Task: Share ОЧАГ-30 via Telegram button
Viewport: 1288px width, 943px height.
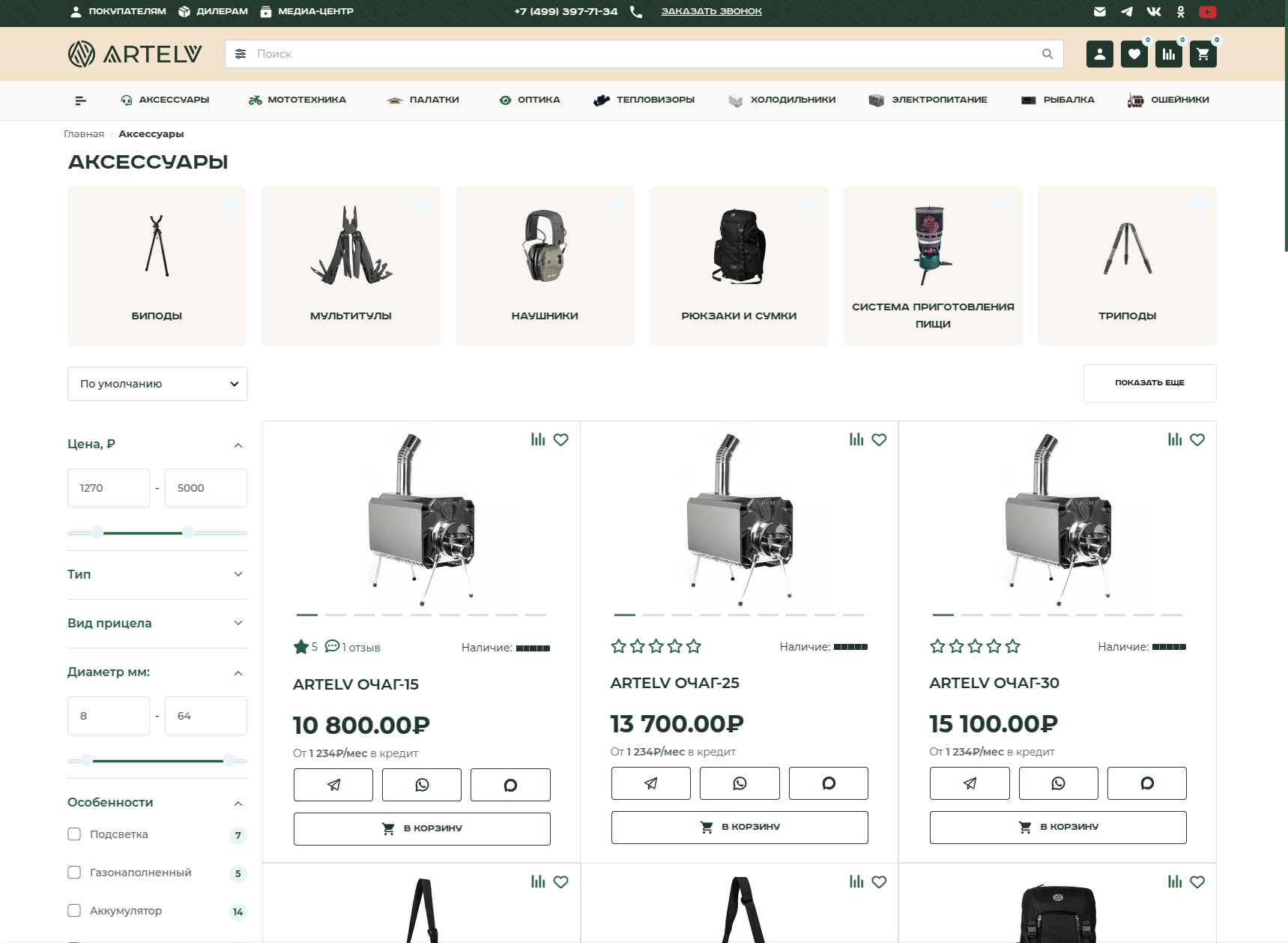Action: click(x=970, y=783)
